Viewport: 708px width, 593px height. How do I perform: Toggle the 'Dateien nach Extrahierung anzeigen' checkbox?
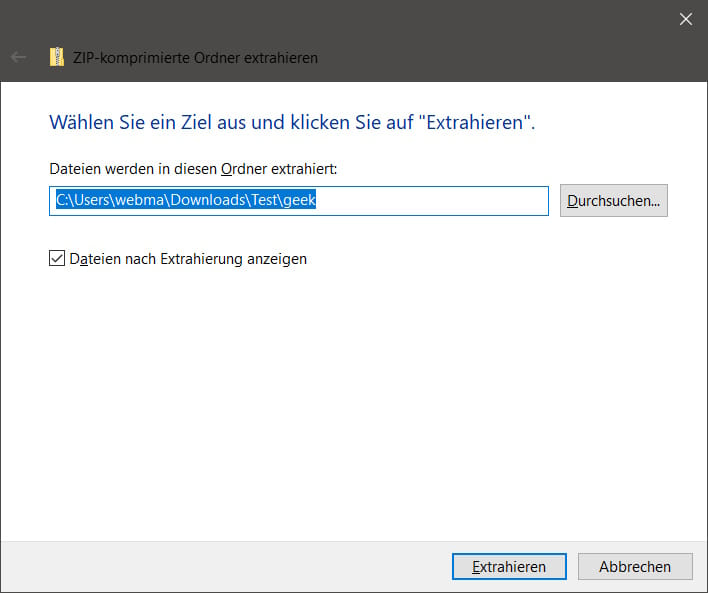(57, 258)
